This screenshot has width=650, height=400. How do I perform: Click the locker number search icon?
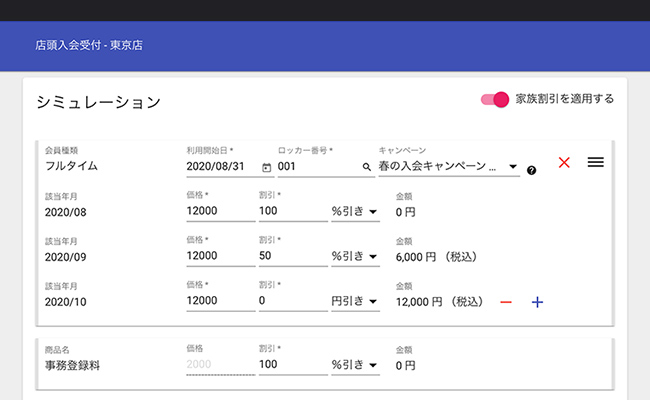366,167
